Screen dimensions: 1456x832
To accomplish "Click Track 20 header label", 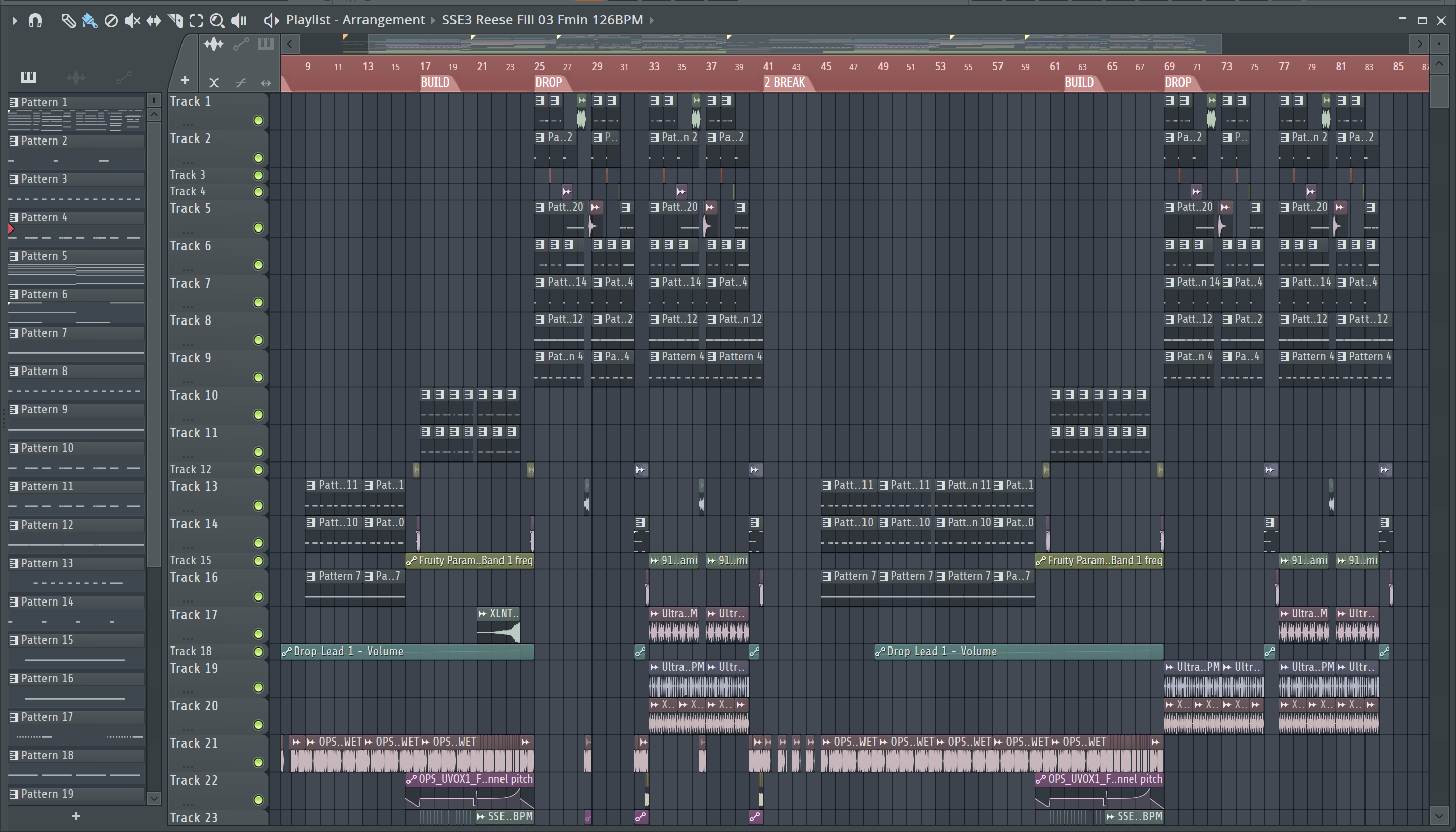I will click(194, 706).
